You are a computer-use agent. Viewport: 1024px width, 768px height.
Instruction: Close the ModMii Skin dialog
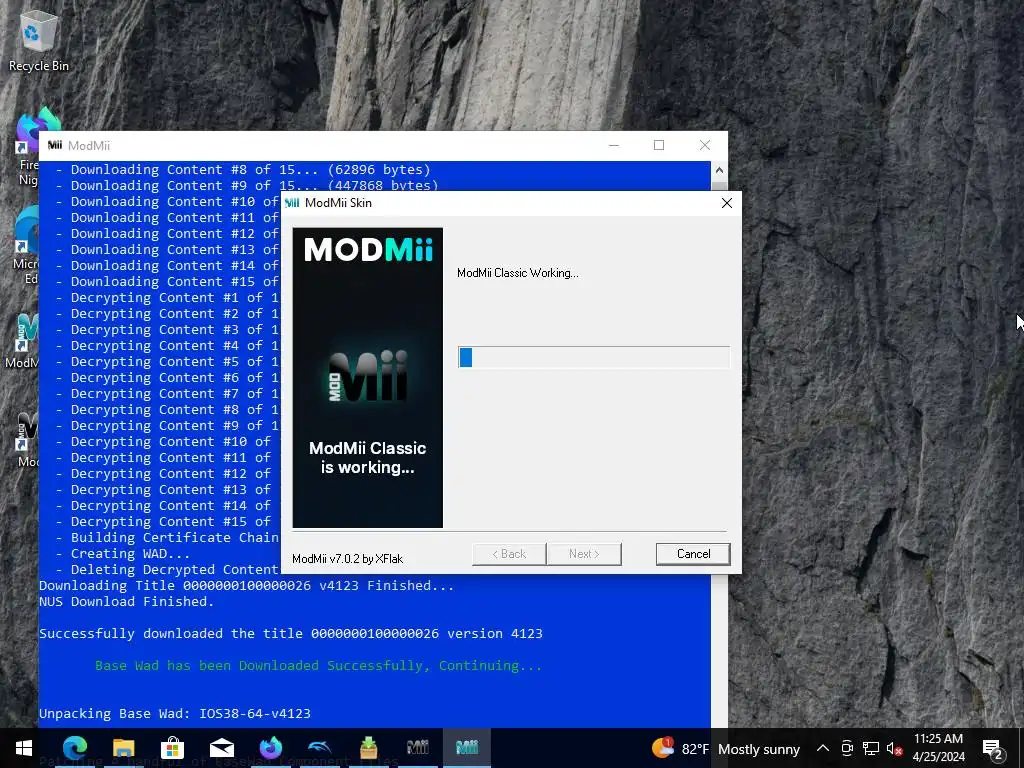727,203
